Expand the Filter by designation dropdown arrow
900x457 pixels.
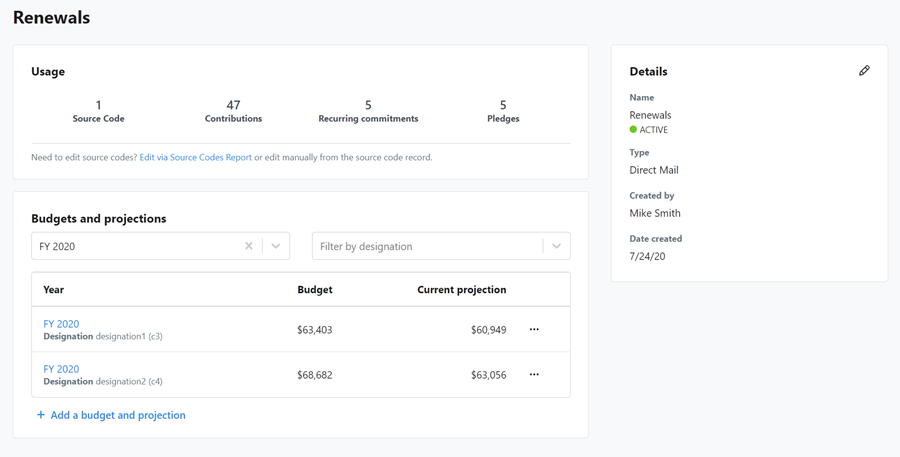point(556,246)
